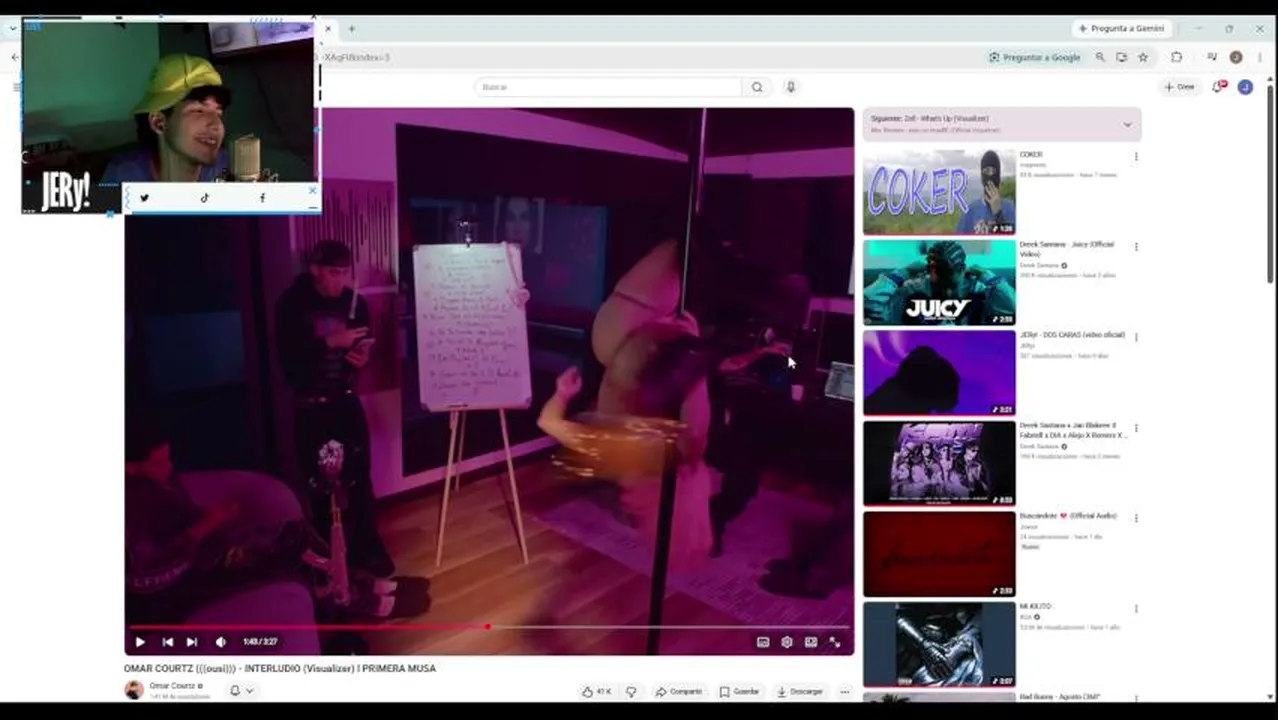Seek on the red video progress bar

490,627
